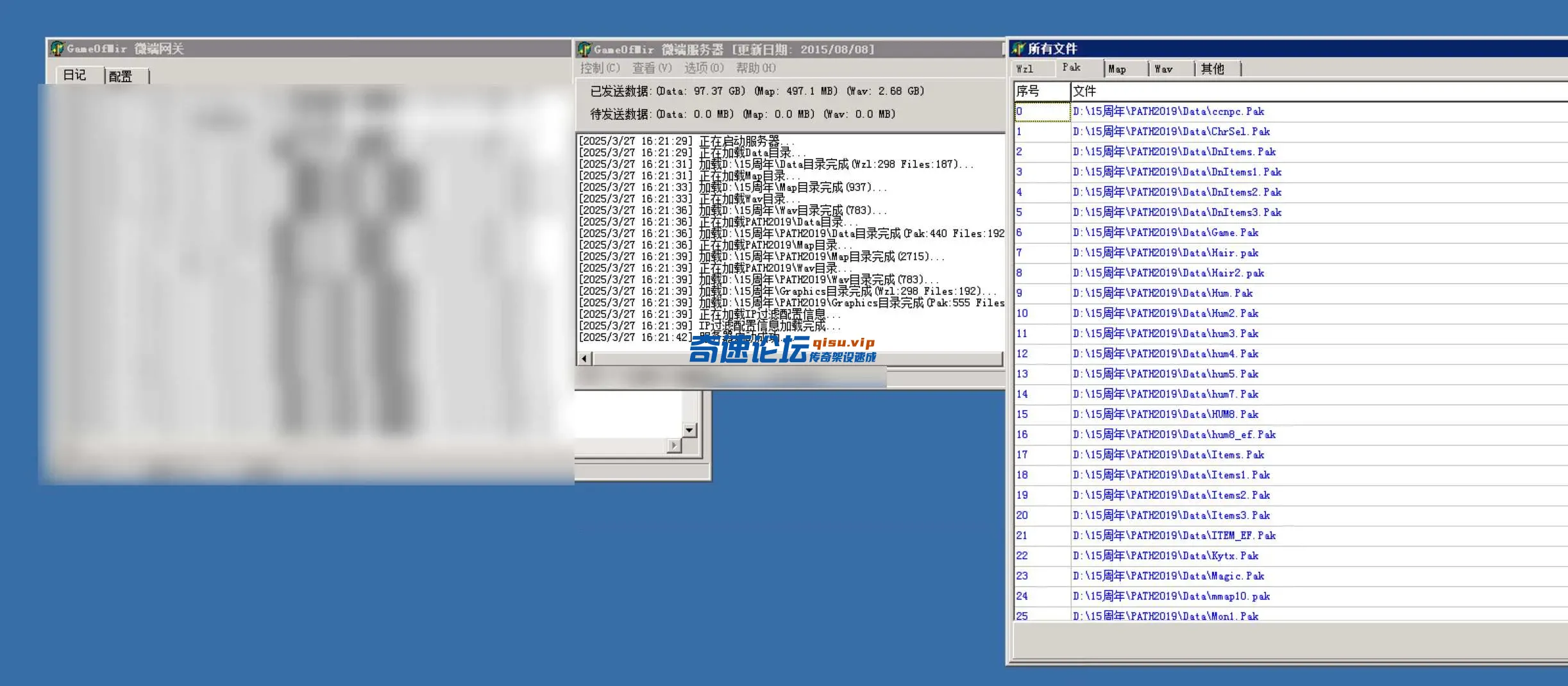Viewport: 1568px width, 686px height.
Task: Open the 选项(O) menu
Action: 704,68
